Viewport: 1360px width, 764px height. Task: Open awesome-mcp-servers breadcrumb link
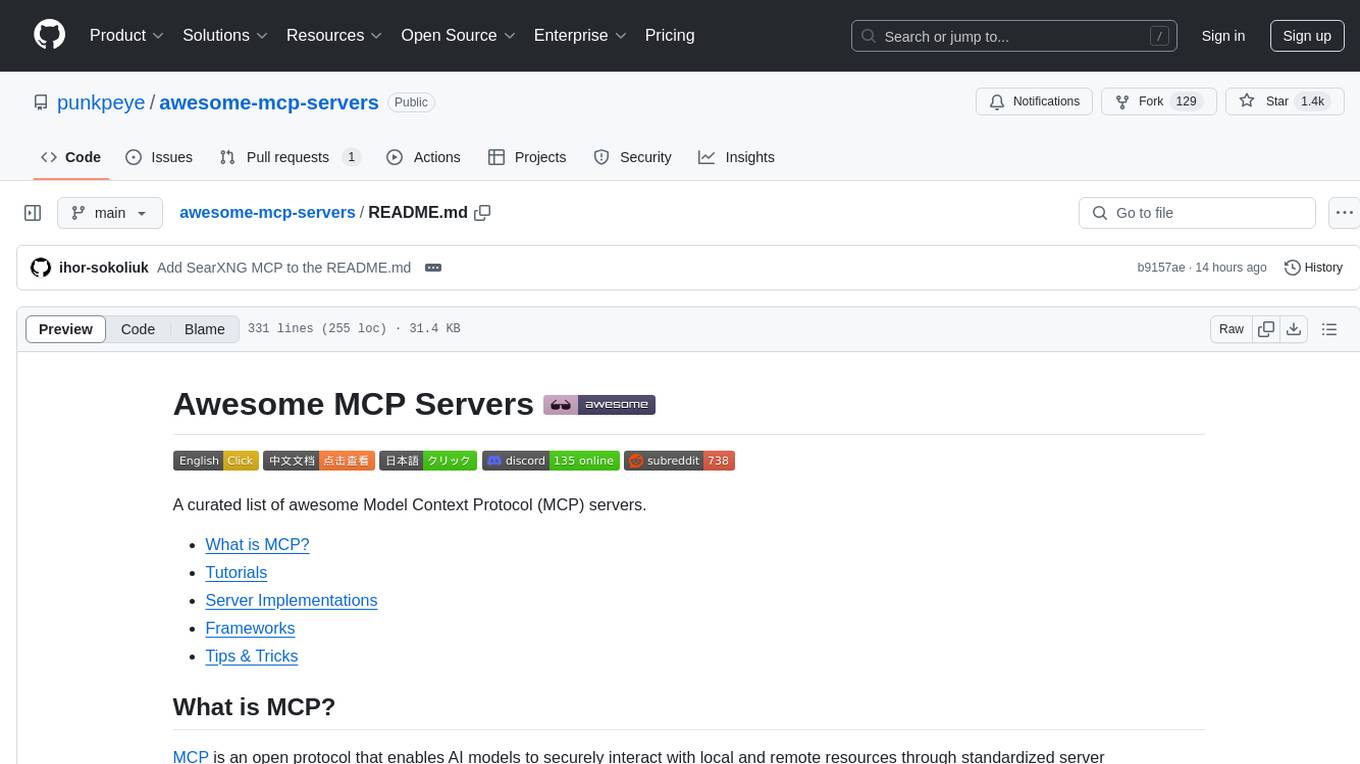(267, 212)
